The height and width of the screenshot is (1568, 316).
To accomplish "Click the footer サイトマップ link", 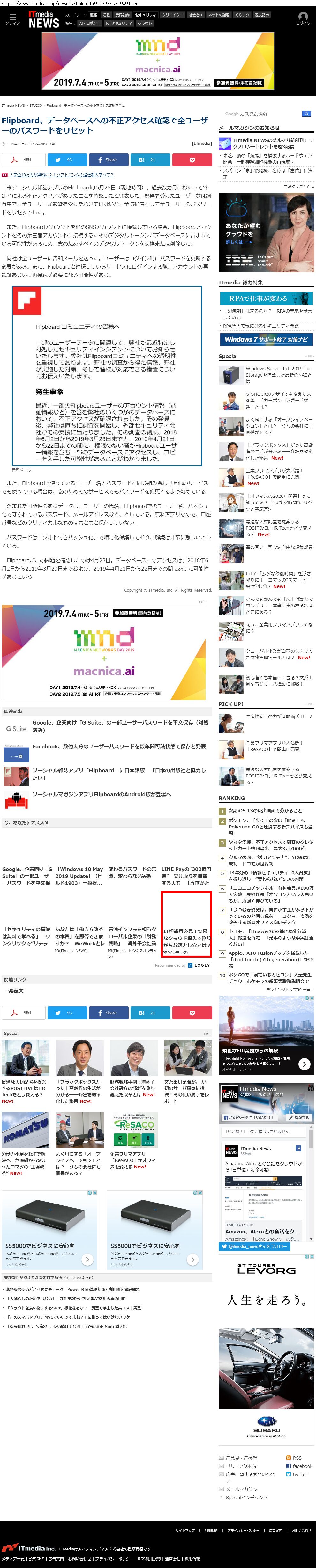I will 185,1530.
